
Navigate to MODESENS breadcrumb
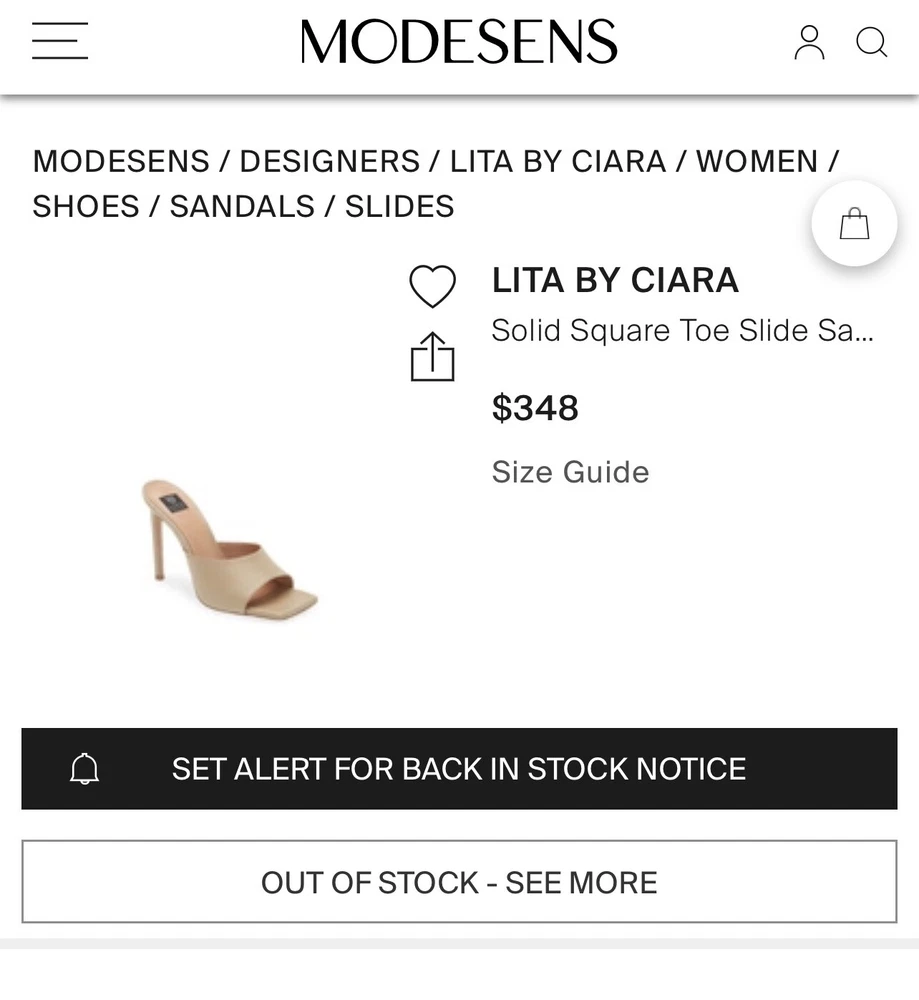[121, 161]
